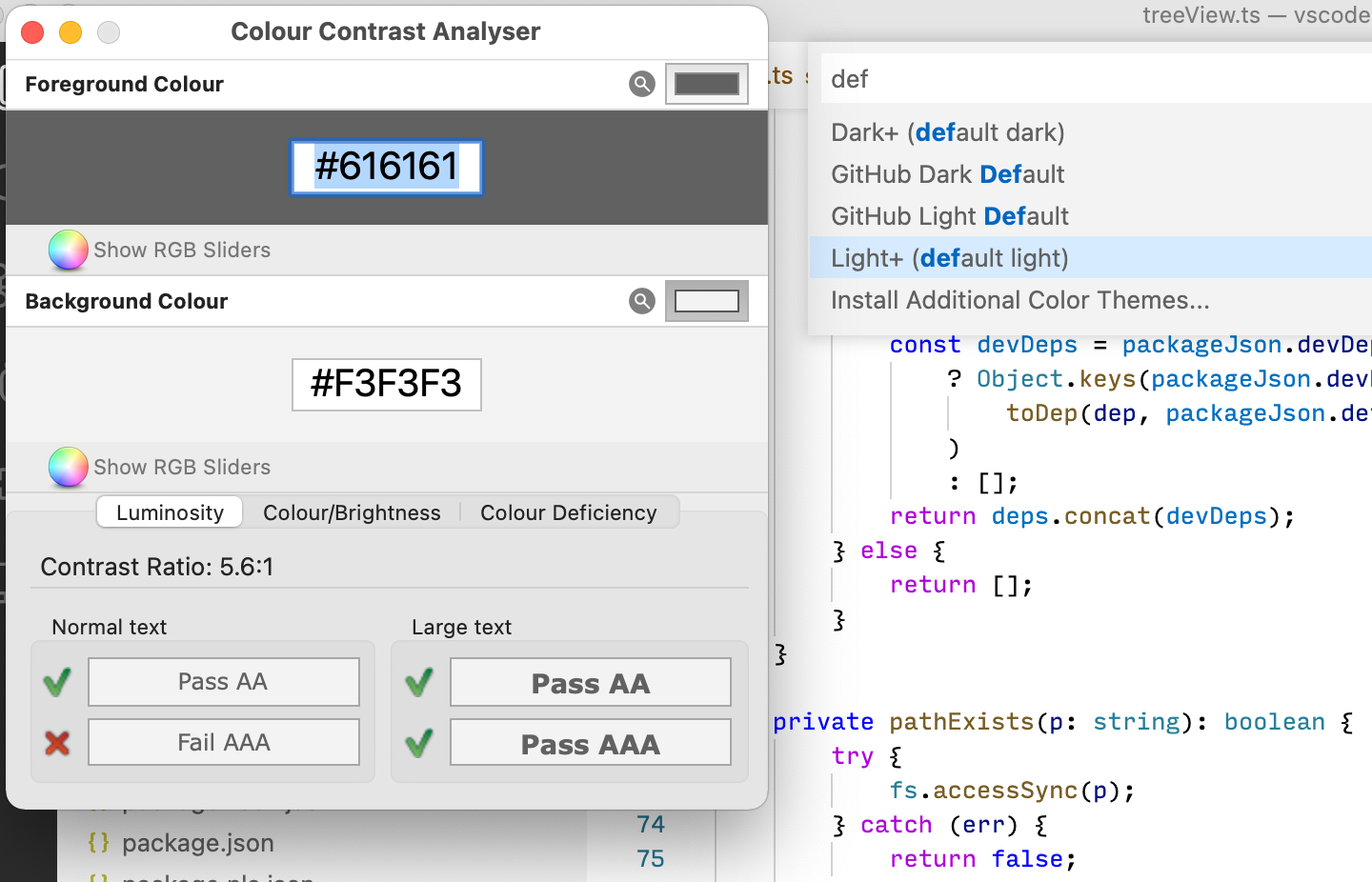The height and width of the screenshot is (882, 1372).
Task: Click the foreground hex field #616161
Action: click(387, 167)
